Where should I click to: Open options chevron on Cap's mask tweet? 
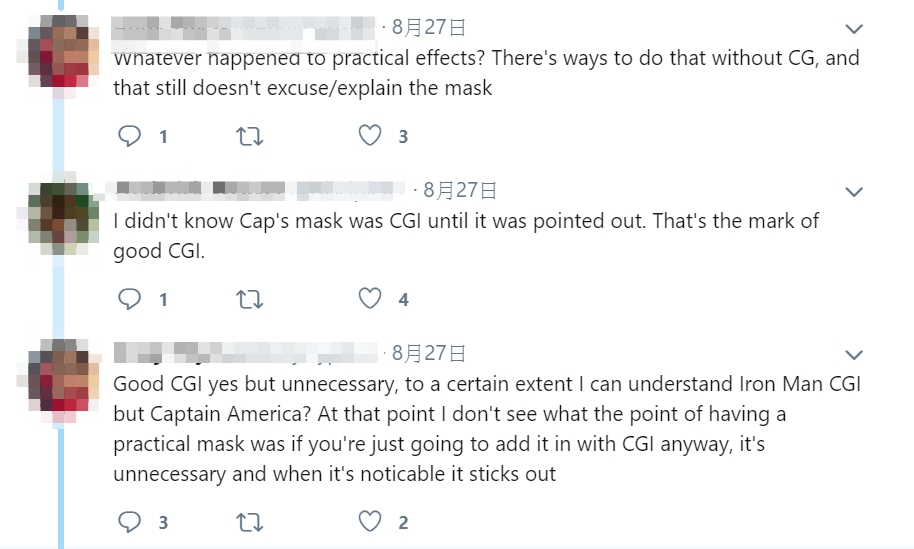point(854,191)
